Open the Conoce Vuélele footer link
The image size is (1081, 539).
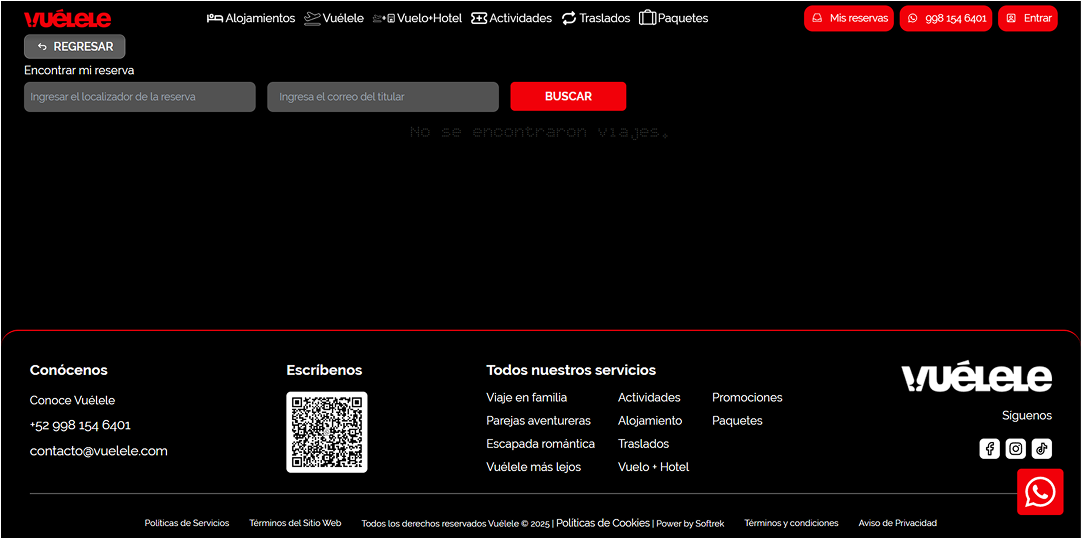72,400
